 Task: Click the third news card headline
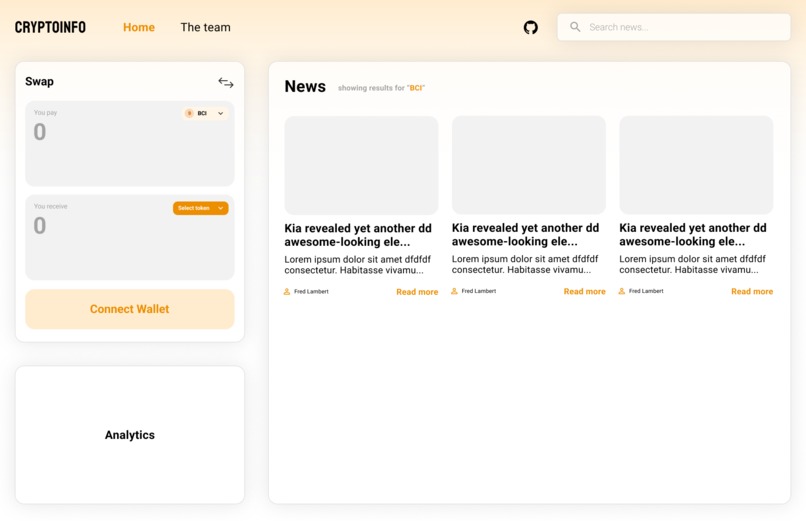[x=693, y=234]
